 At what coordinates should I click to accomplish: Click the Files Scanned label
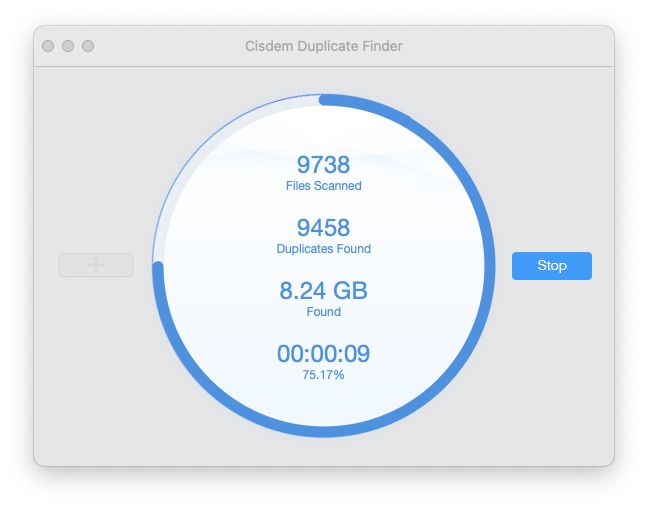pos(324,186)
